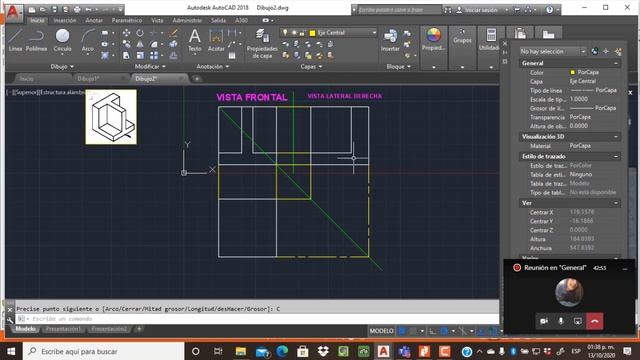640x360 pixels.
Task: Select the Línea drawing tool
Action: 15,40
